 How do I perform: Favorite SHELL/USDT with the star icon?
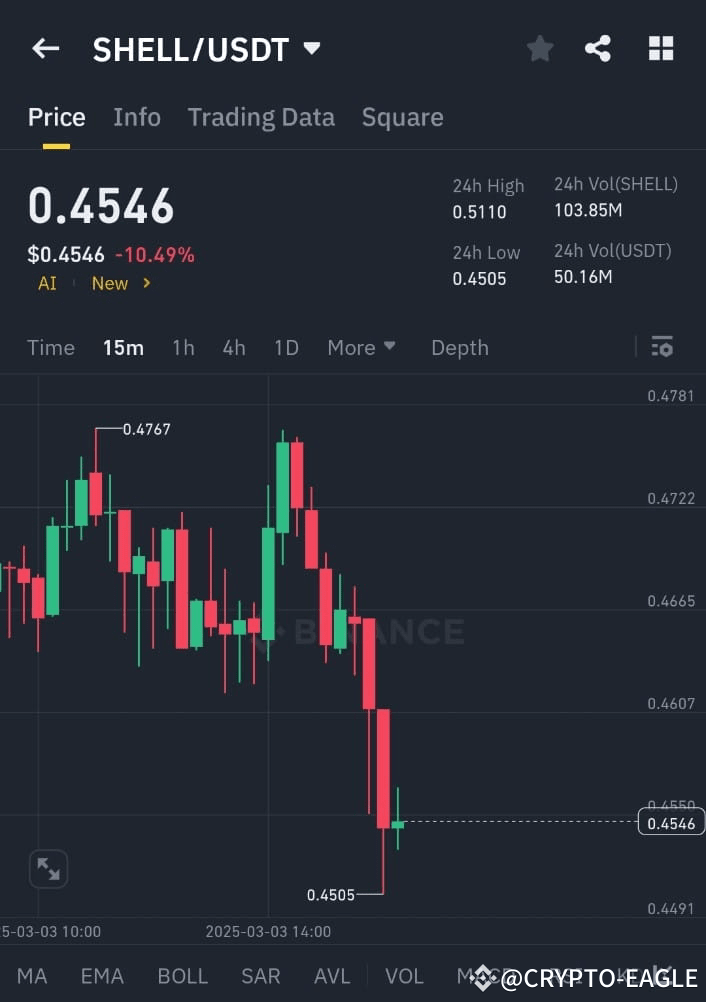click(540, 48)
